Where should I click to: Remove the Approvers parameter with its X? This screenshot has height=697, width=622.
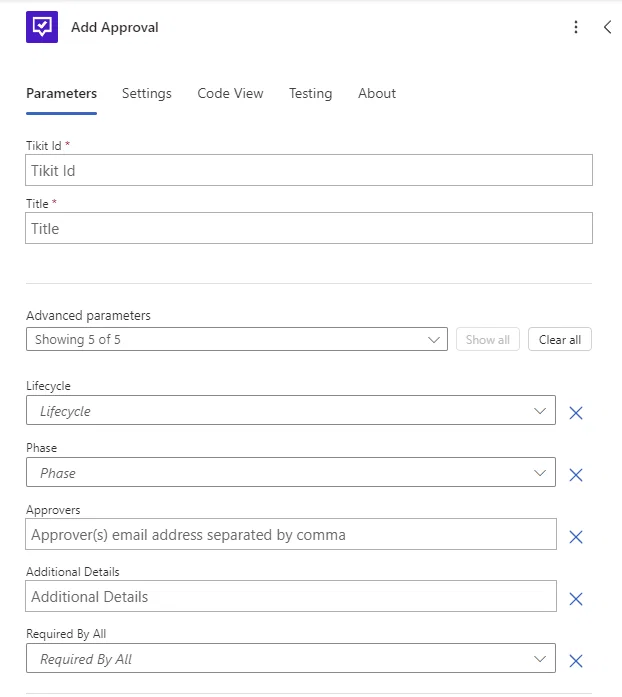pyautogui.click(x=576, y=537)
